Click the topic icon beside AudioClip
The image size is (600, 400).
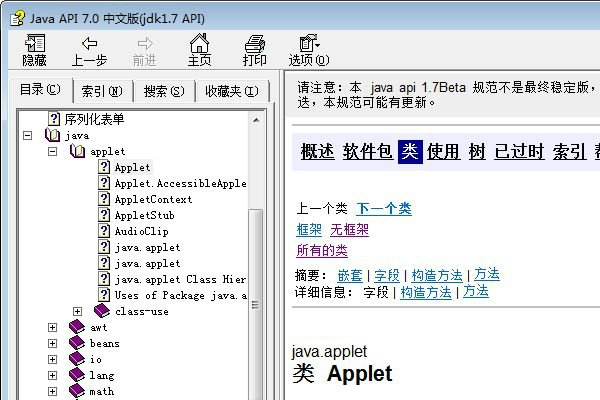pos(104,231)
